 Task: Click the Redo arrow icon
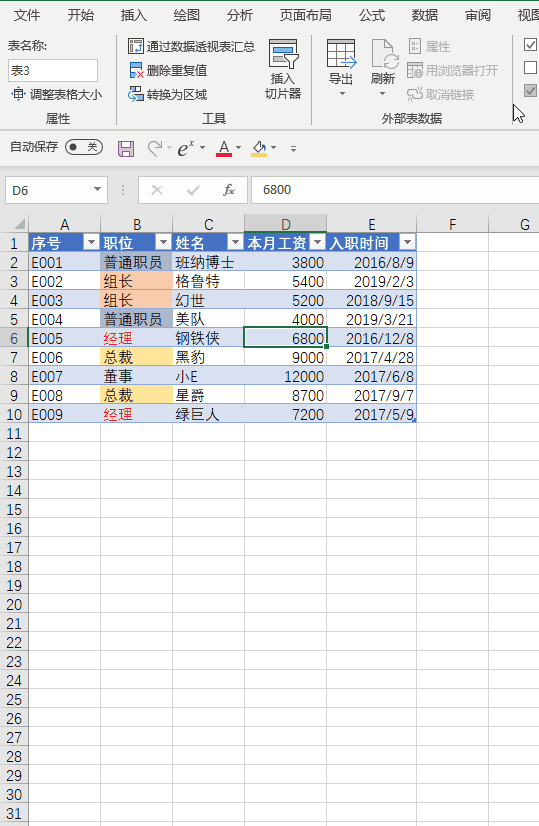[x=154, y=148]
